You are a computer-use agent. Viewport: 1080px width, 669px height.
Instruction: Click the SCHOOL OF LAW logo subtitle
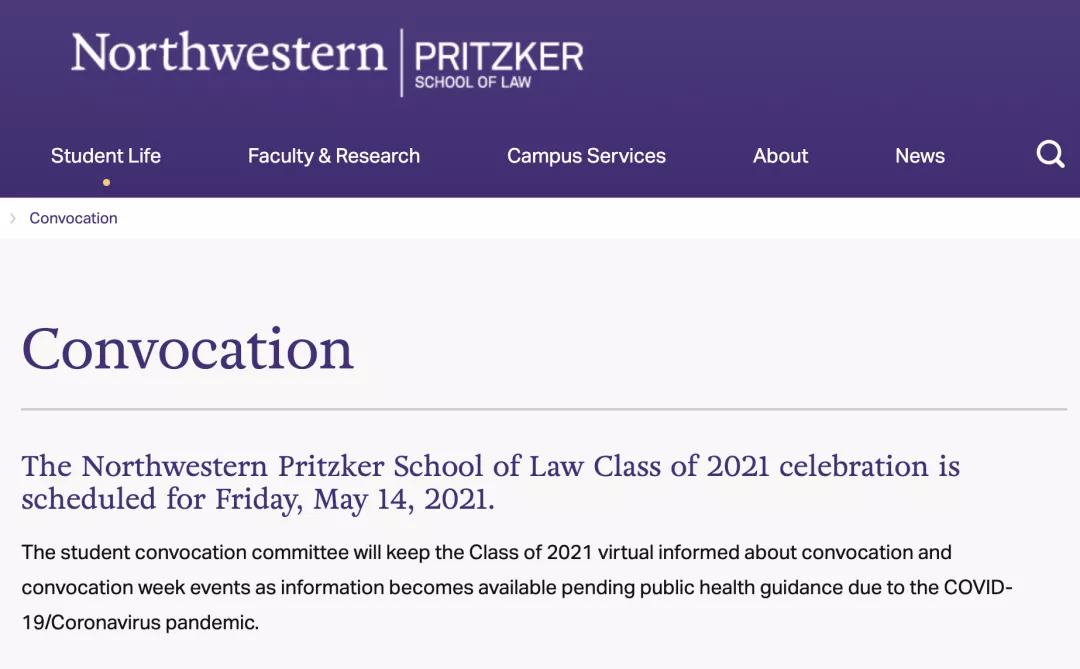click(x=472, y=83)
